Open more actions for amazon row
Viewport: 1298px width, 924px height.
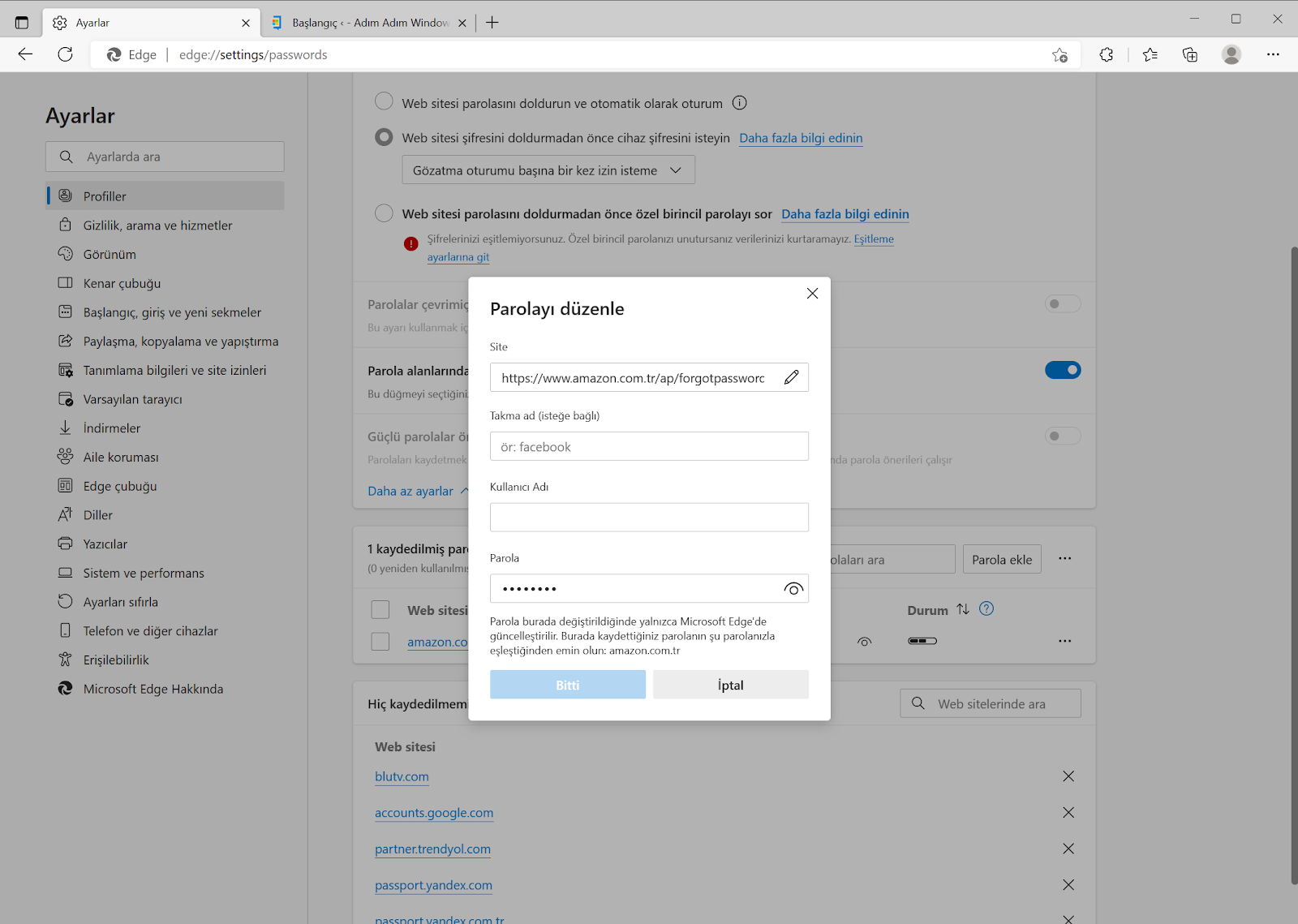click(x=1065, y=641)
